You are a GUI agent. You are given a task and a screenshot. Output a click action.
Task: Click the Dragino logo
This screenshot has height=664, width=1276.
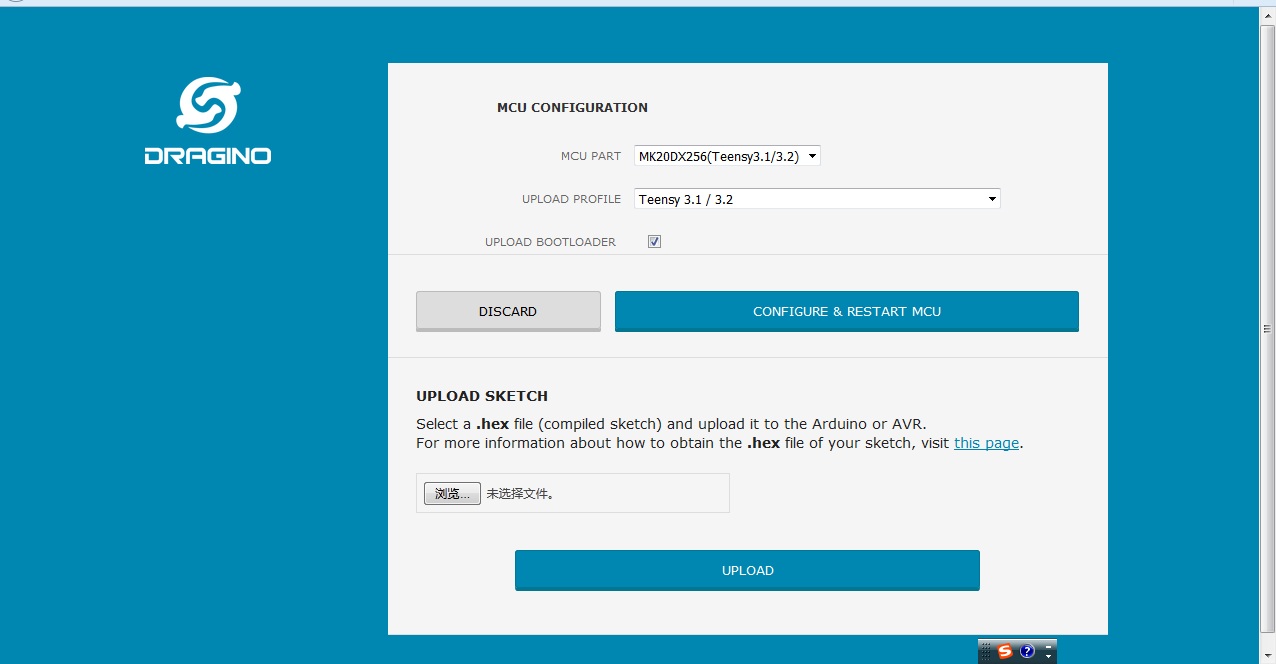click(208, 121)
